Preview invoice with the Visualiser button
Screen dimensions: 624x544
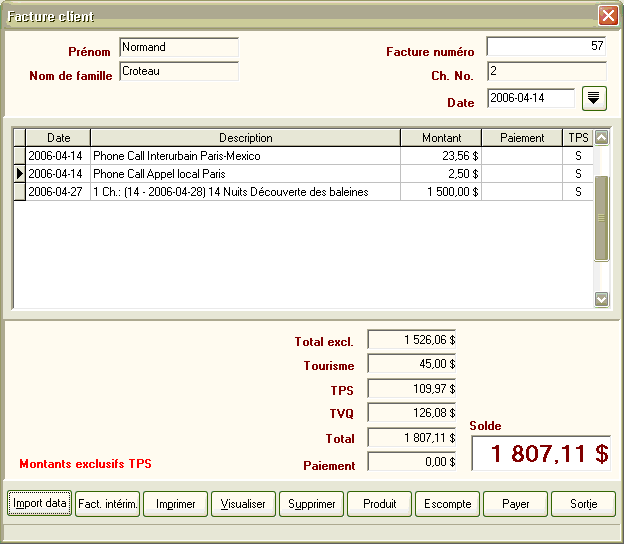[243, 504]
